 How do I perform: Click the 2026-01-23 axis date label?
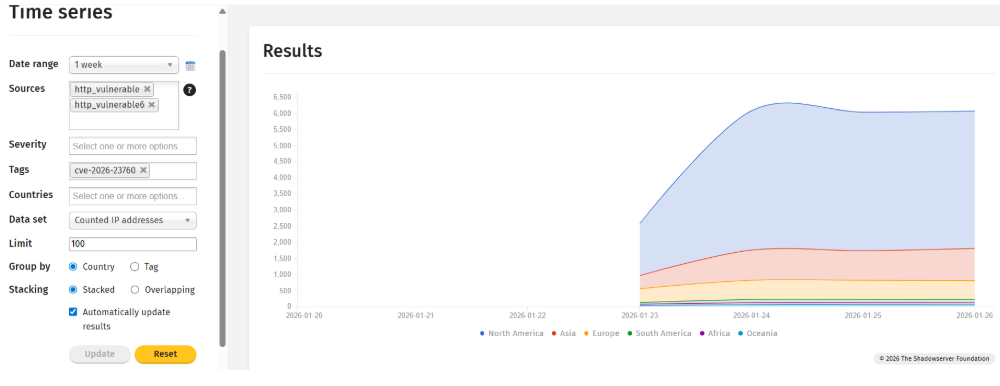tap(640, 315)
